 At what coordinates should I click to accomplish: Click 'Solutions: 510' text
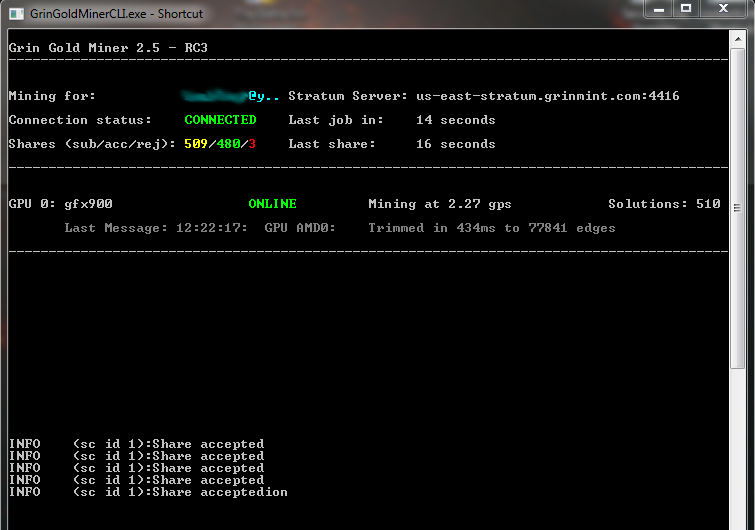[x=664, y=204]
